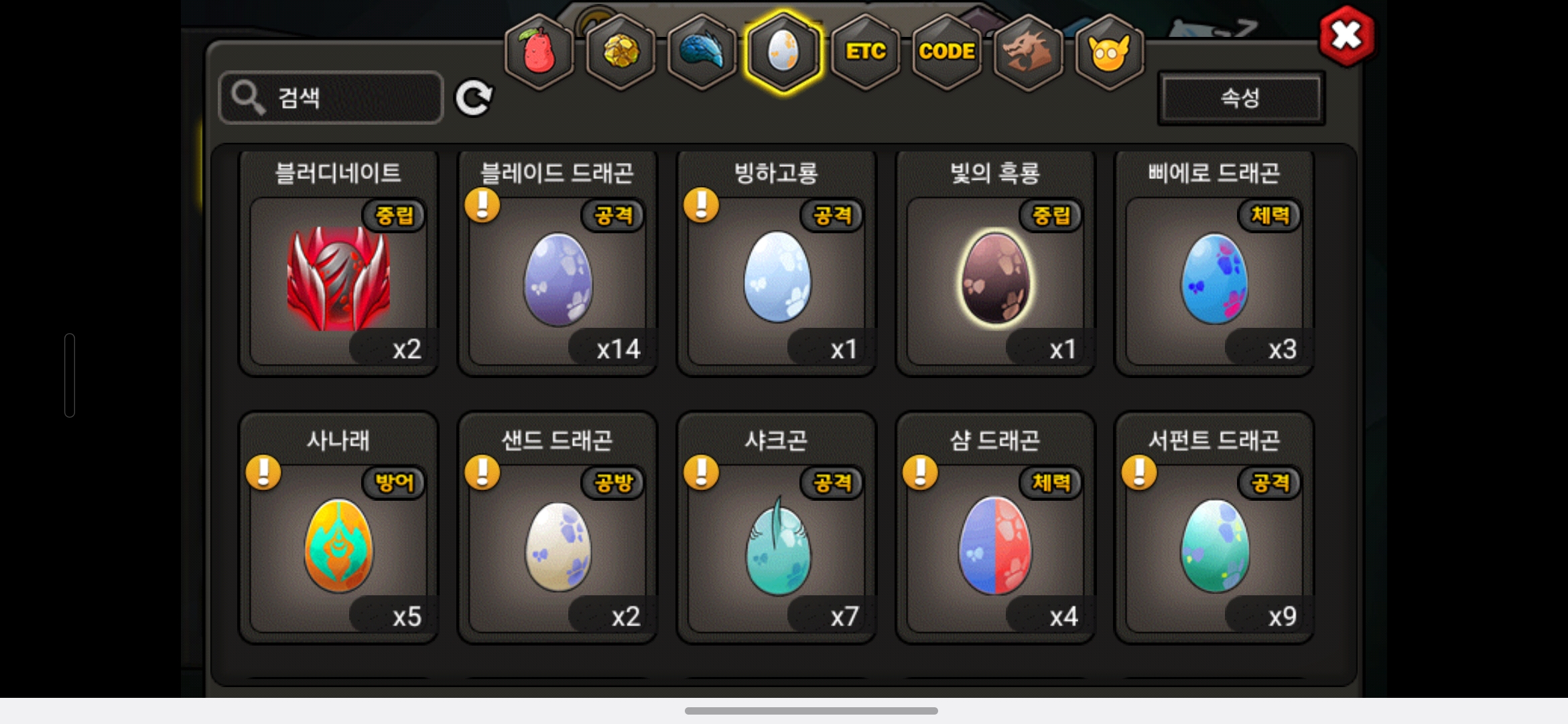Select the 블러디네이트 egg card
Image resolution: width=1568 pixels, height=724 pixels.
[338, 263]
